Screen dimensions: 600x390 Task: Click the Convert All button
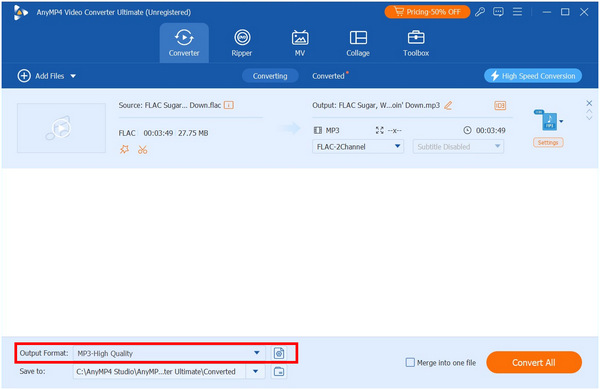click(x=534, y=362)
